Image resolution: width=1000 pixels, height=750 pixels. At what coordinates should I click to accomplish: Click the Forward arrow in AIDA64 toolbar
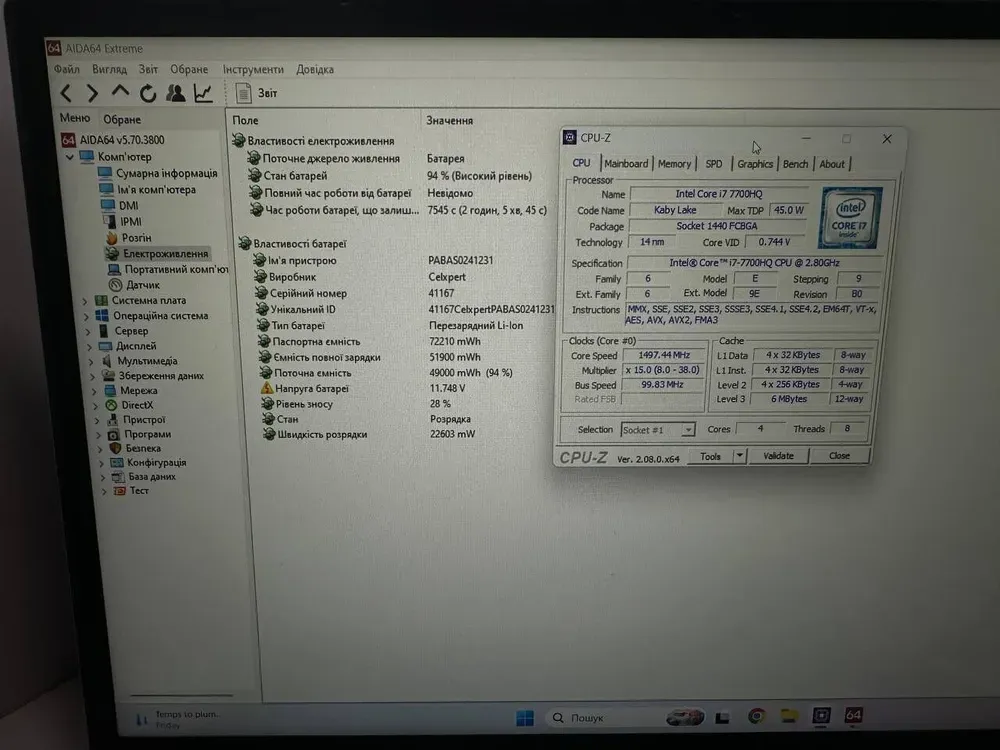click(x=92, y=94)
